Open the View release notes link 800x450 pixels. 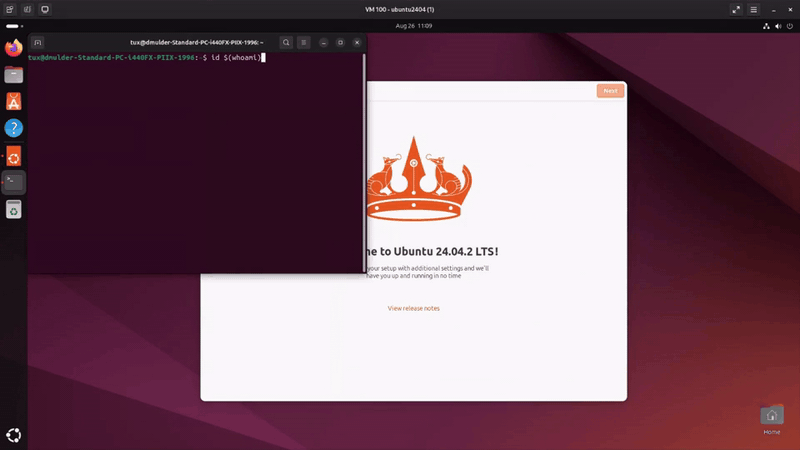tap(413, 308)
